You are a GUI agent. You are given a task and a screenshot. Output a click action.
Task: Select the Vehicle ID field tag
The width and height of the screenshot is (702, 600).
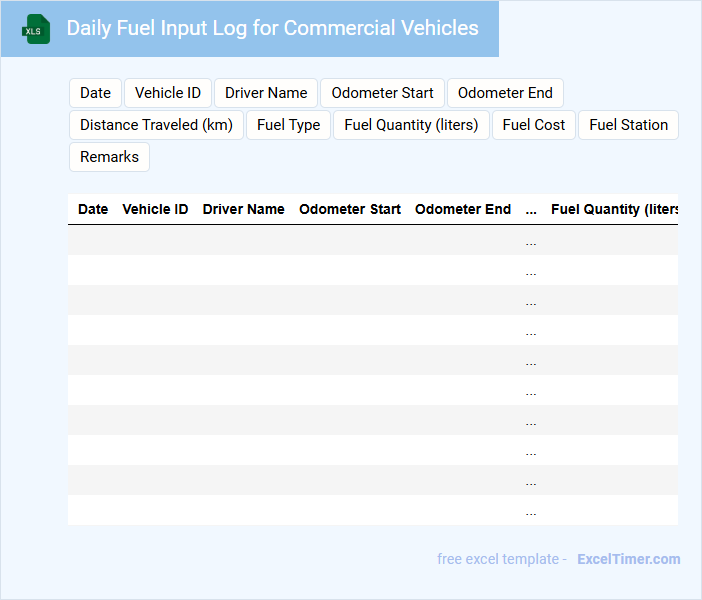167,93
